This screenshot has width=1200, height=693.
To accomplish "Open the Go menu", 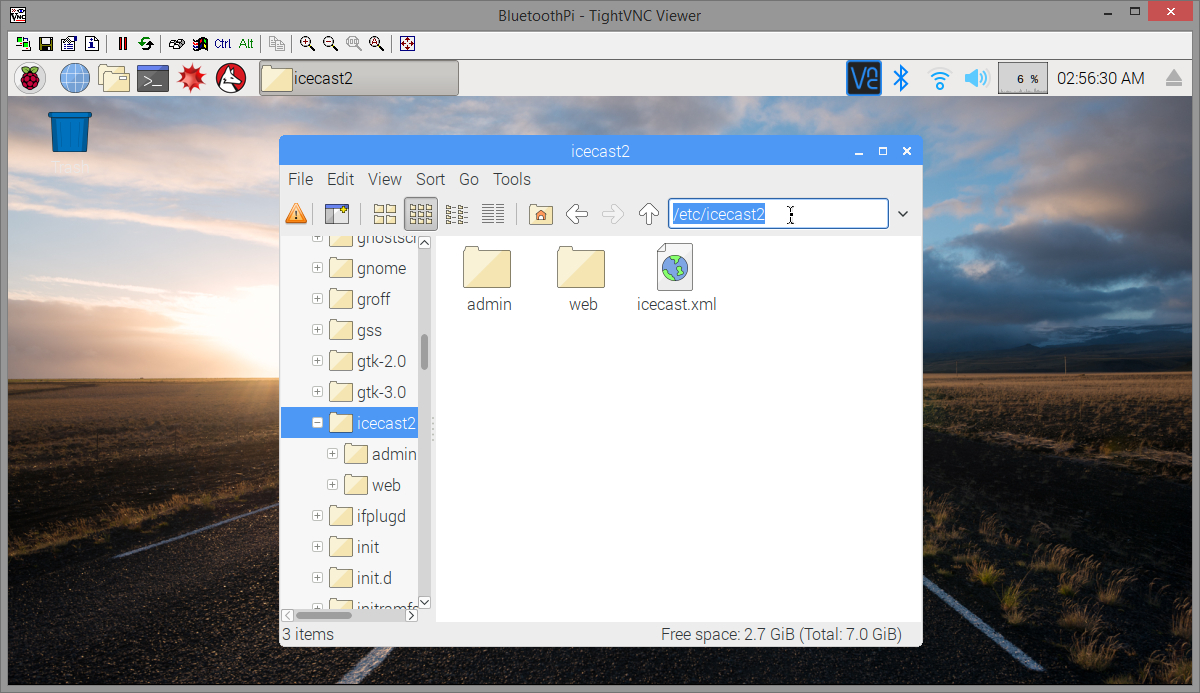I will (x=469, y=179).
